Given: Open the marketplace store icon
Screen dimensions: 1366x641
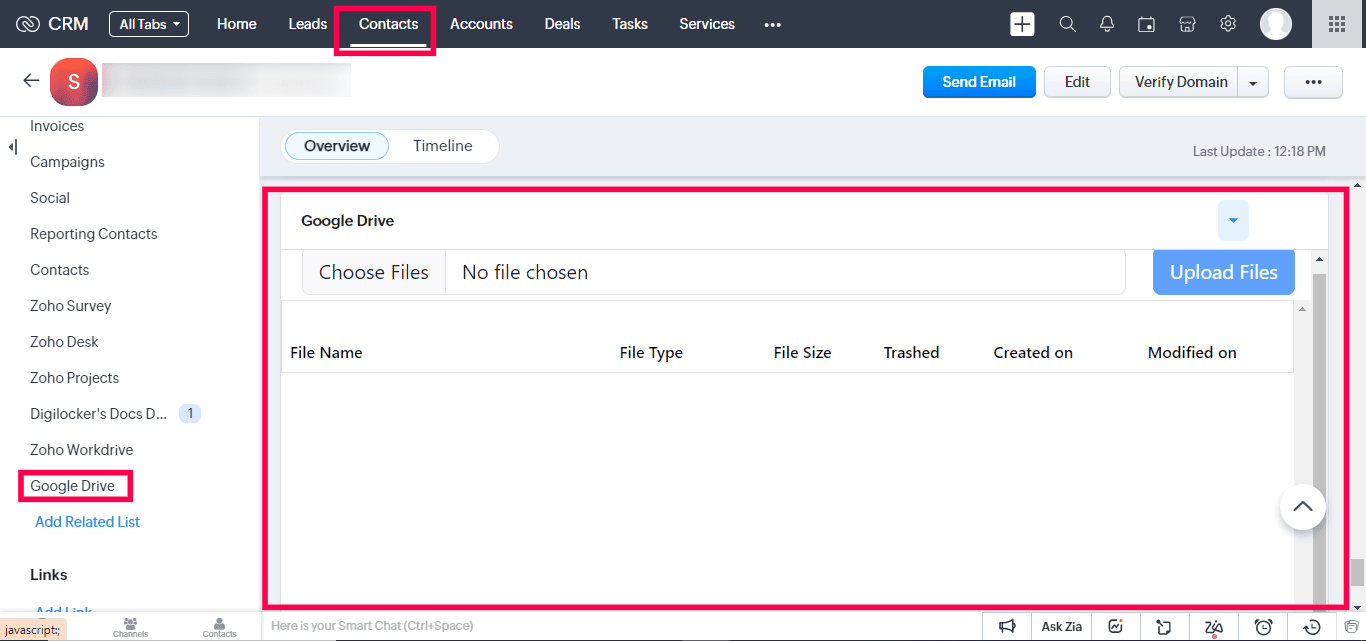Looking at the screenshot, I should (1188, 24).
